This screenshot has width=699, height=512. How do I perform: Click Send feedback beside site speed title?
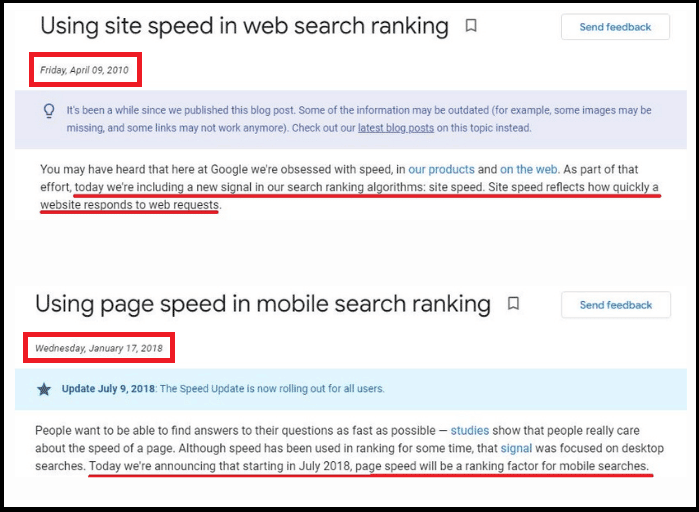pos(615,27)
